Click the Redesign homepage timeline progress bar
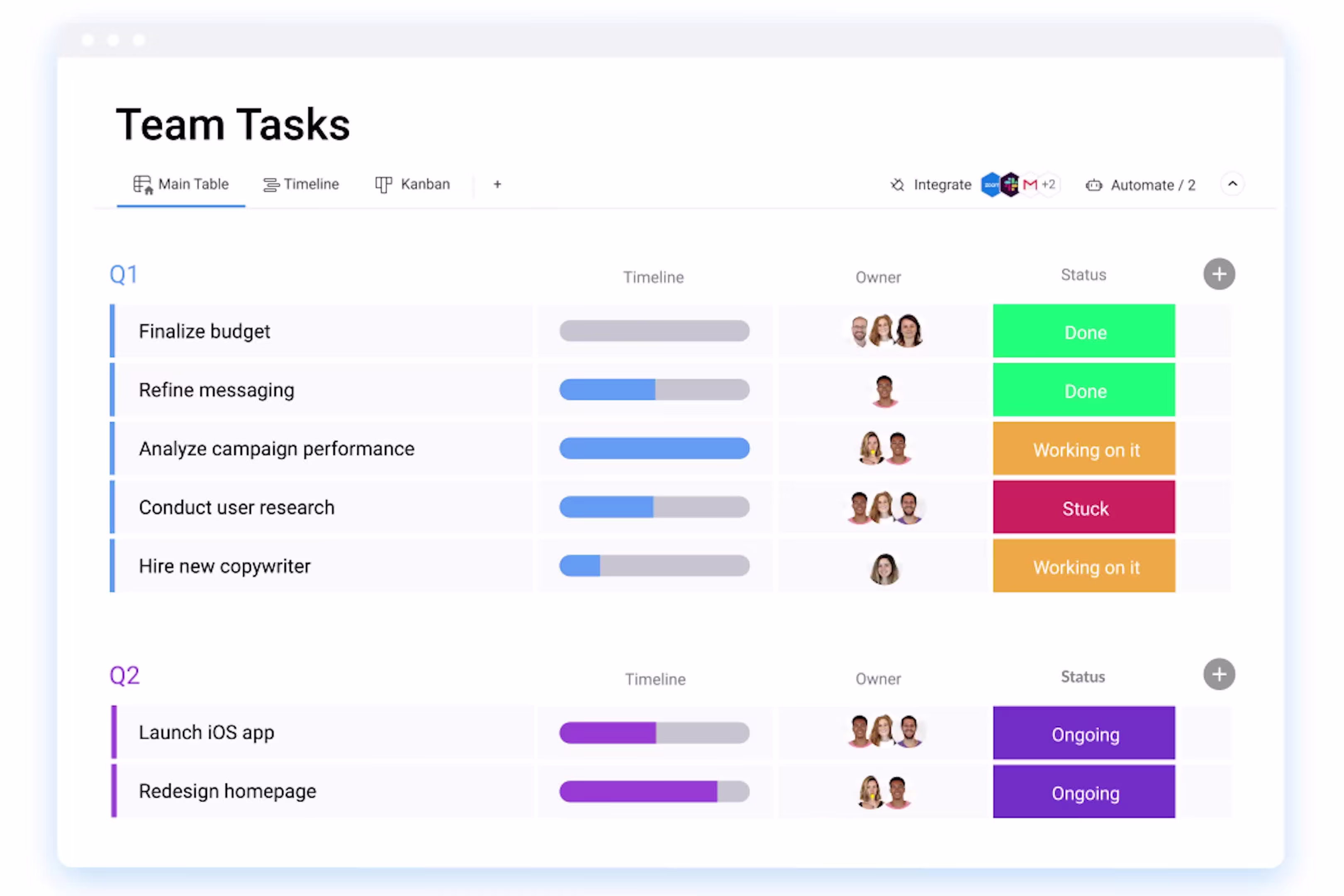The height and width of the screenshot is (896, 1344). pyautogui.click(x=654, y=791)
